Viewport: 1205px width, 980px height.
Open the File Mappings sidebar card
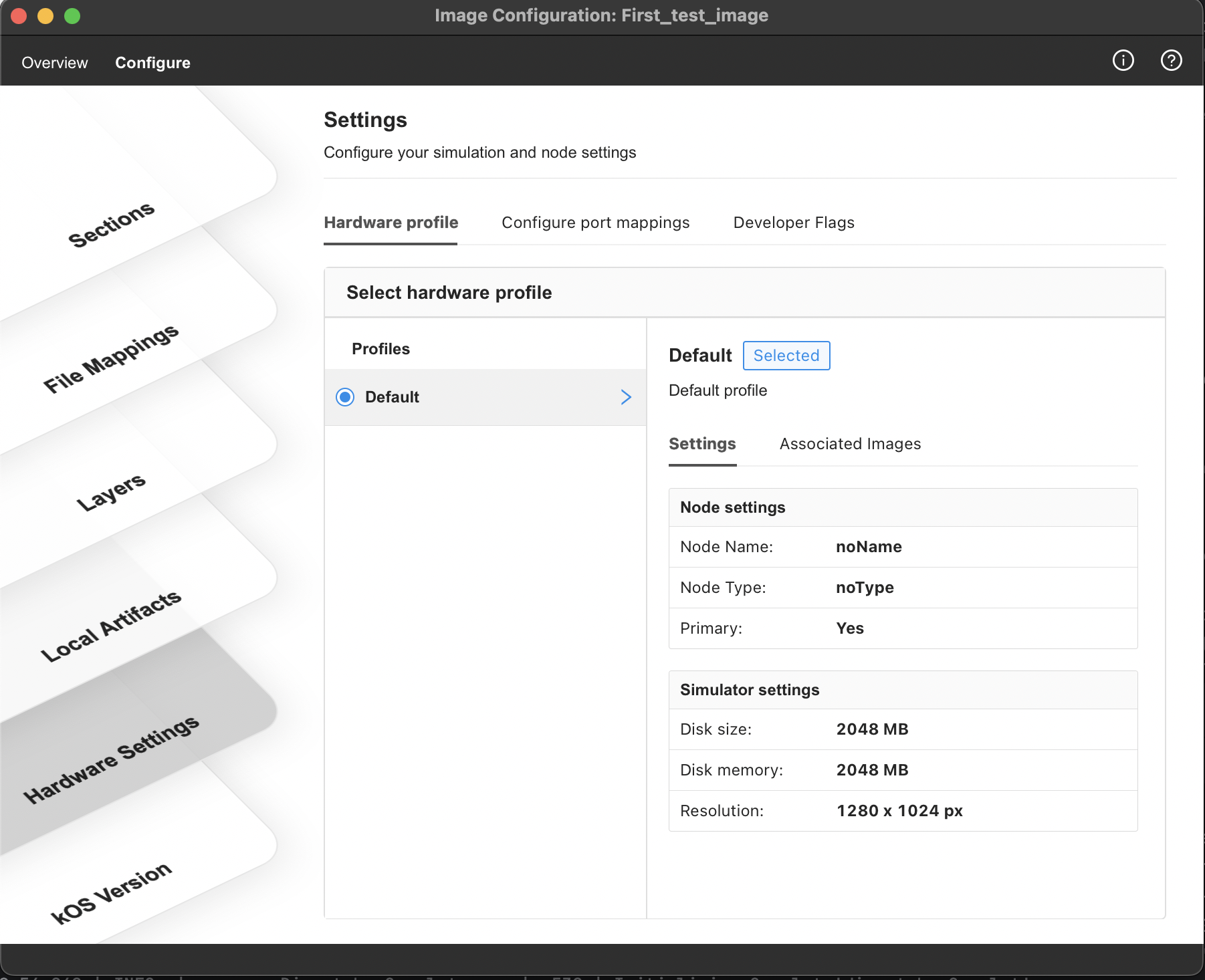pos(112,359)
